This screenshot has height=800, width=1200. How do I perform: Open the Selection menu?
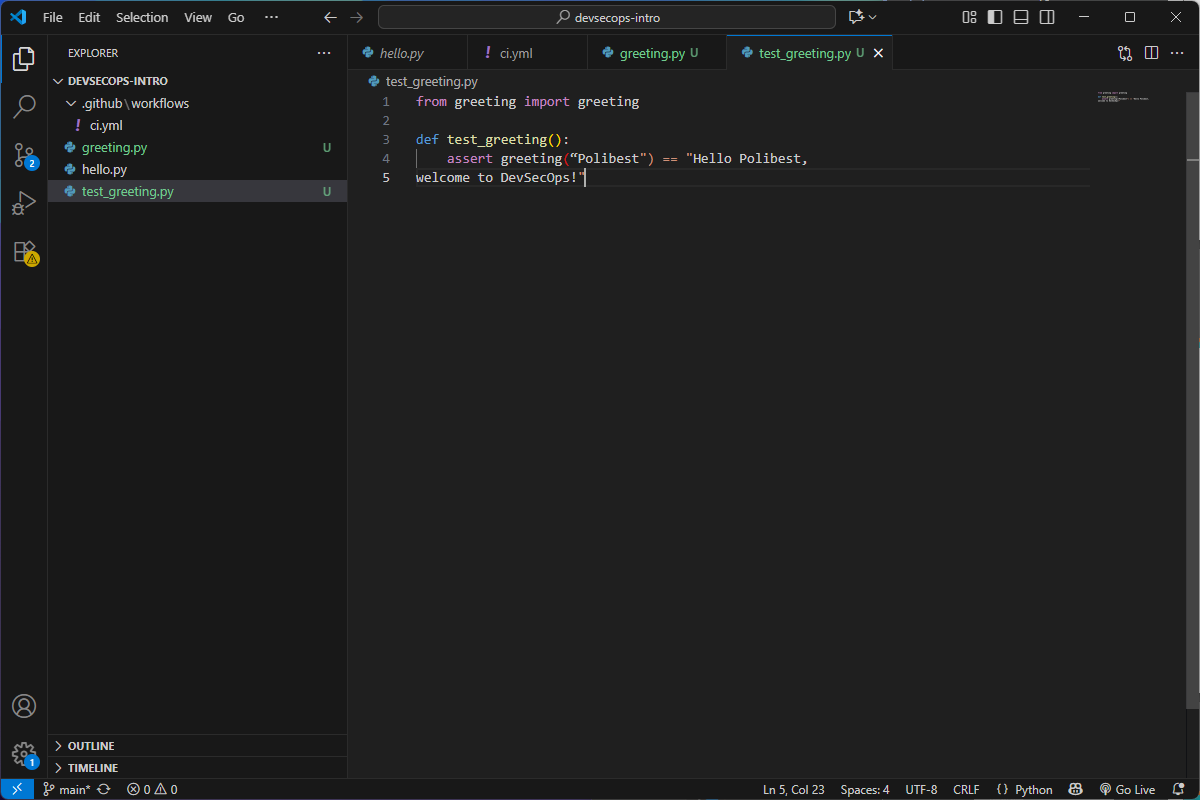[142, 17]
